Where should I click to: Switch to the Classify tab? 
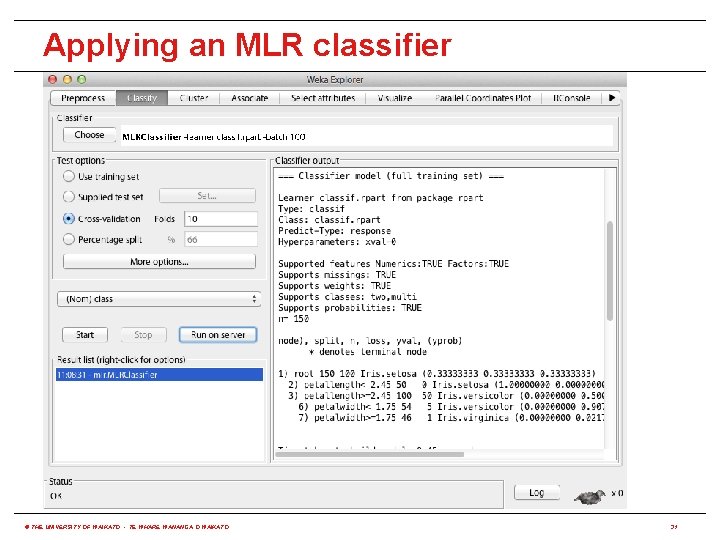[x=142, y=98]
